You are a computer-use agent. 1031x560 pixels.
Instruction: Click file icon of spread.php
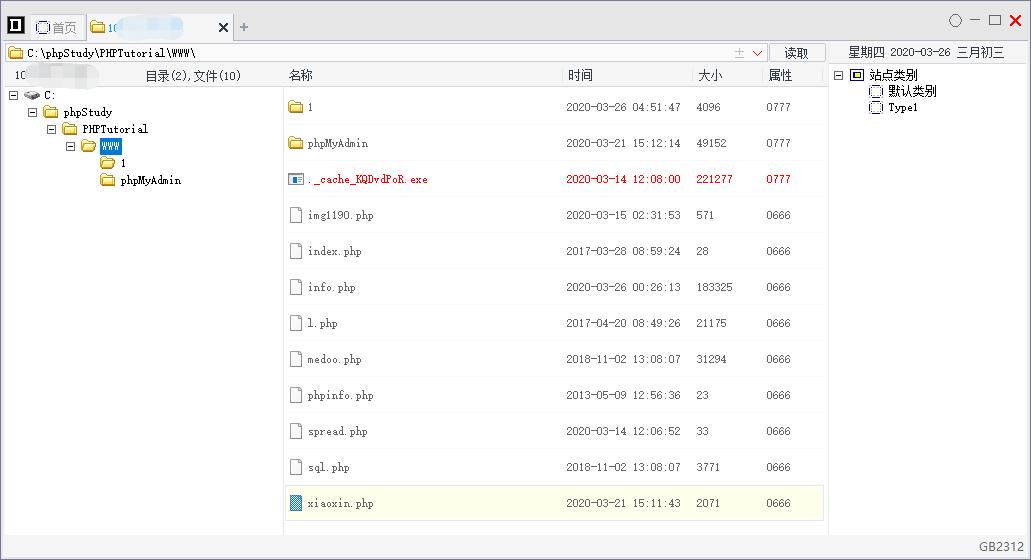(296, 431)
